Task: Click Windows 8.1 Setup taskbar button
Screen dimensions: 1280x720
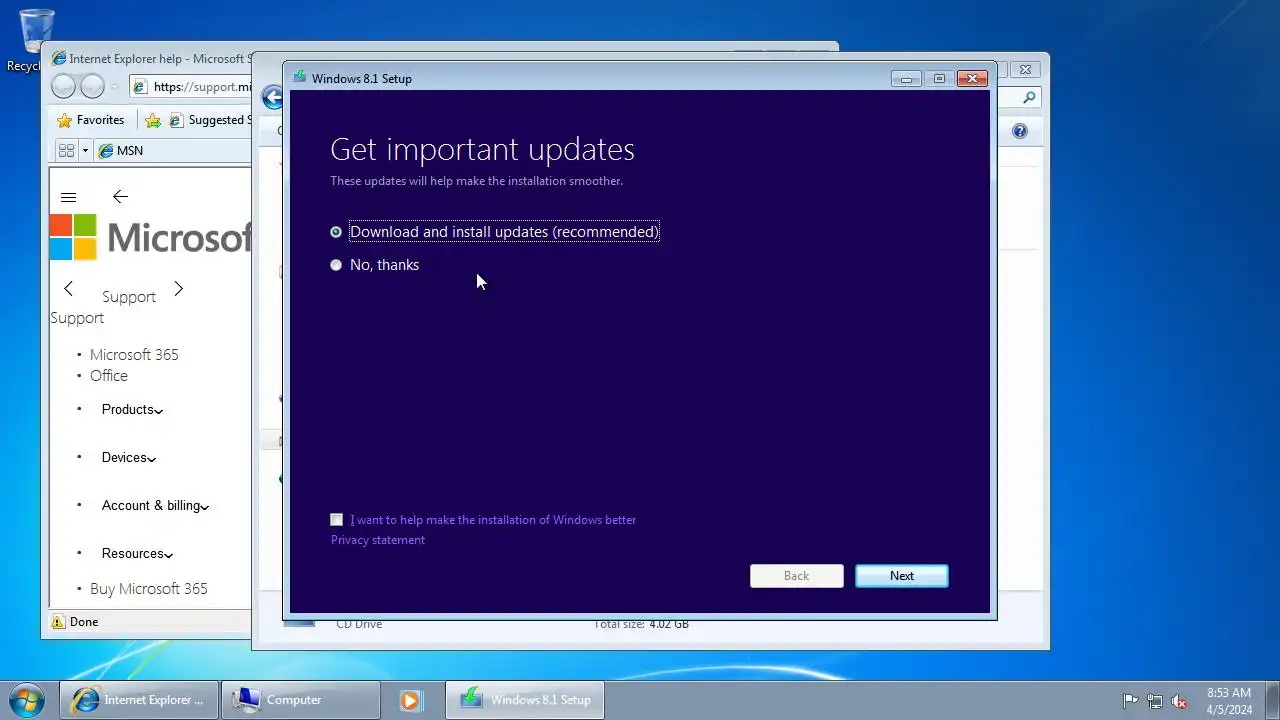Action: point(524,700)
